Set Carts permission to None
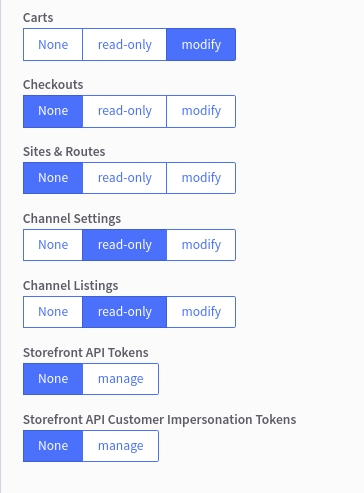Image resolution: width=364 pixels, height=493 pixels. pyautogui.click(x=53, y=45)
